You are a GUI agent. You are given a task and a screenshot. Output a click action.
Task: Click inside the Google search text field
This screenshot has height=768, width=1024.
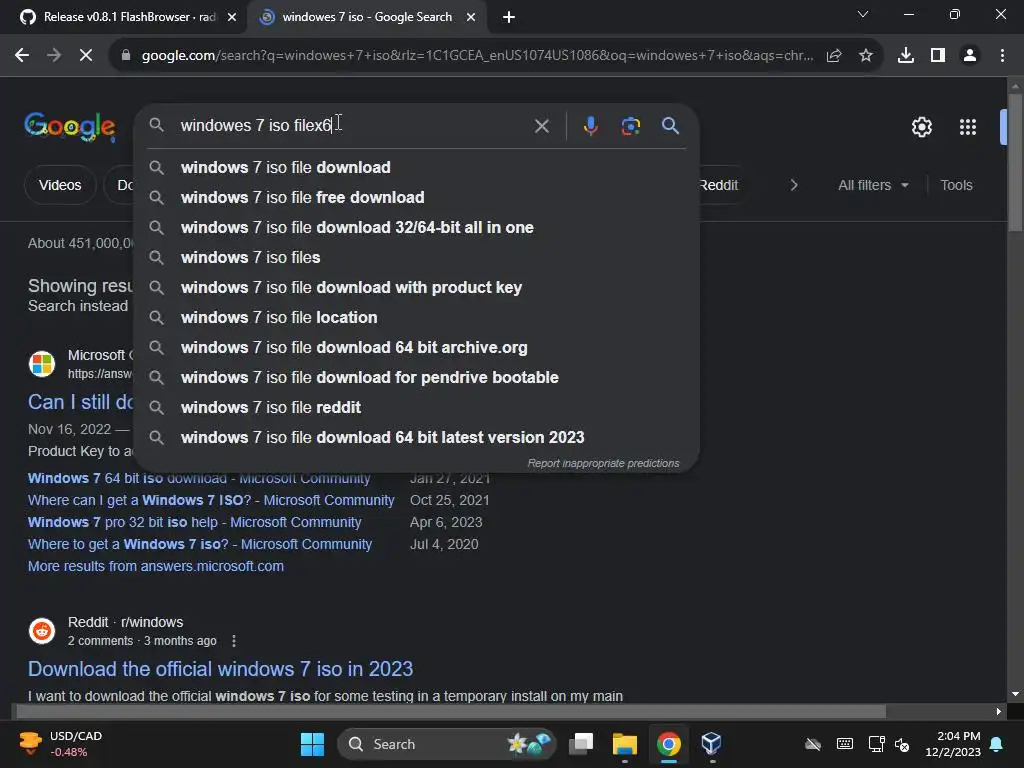[x=353, y=125]
